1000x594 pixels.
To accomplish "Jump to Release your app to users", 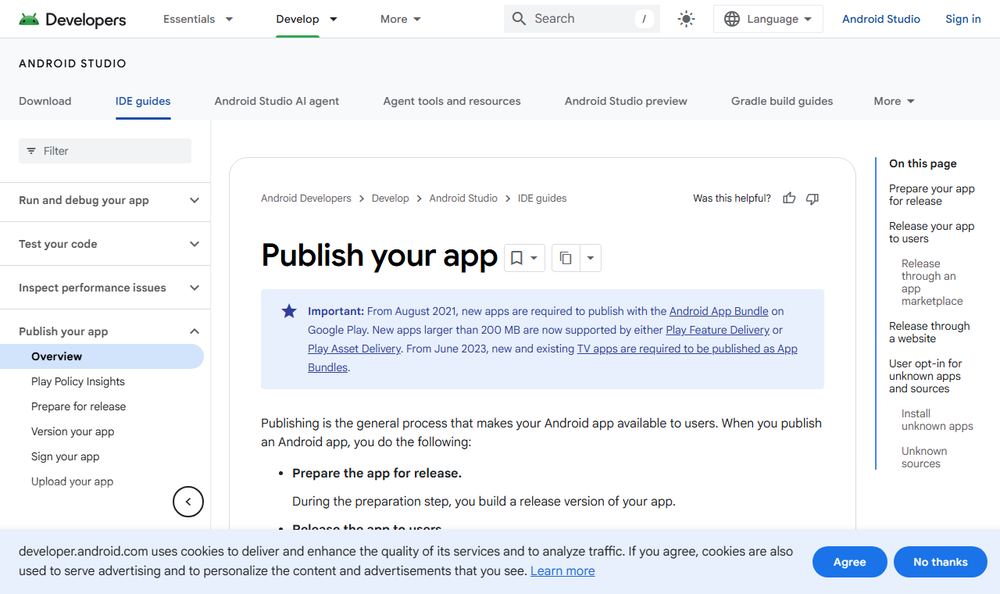I will point(932,232).
